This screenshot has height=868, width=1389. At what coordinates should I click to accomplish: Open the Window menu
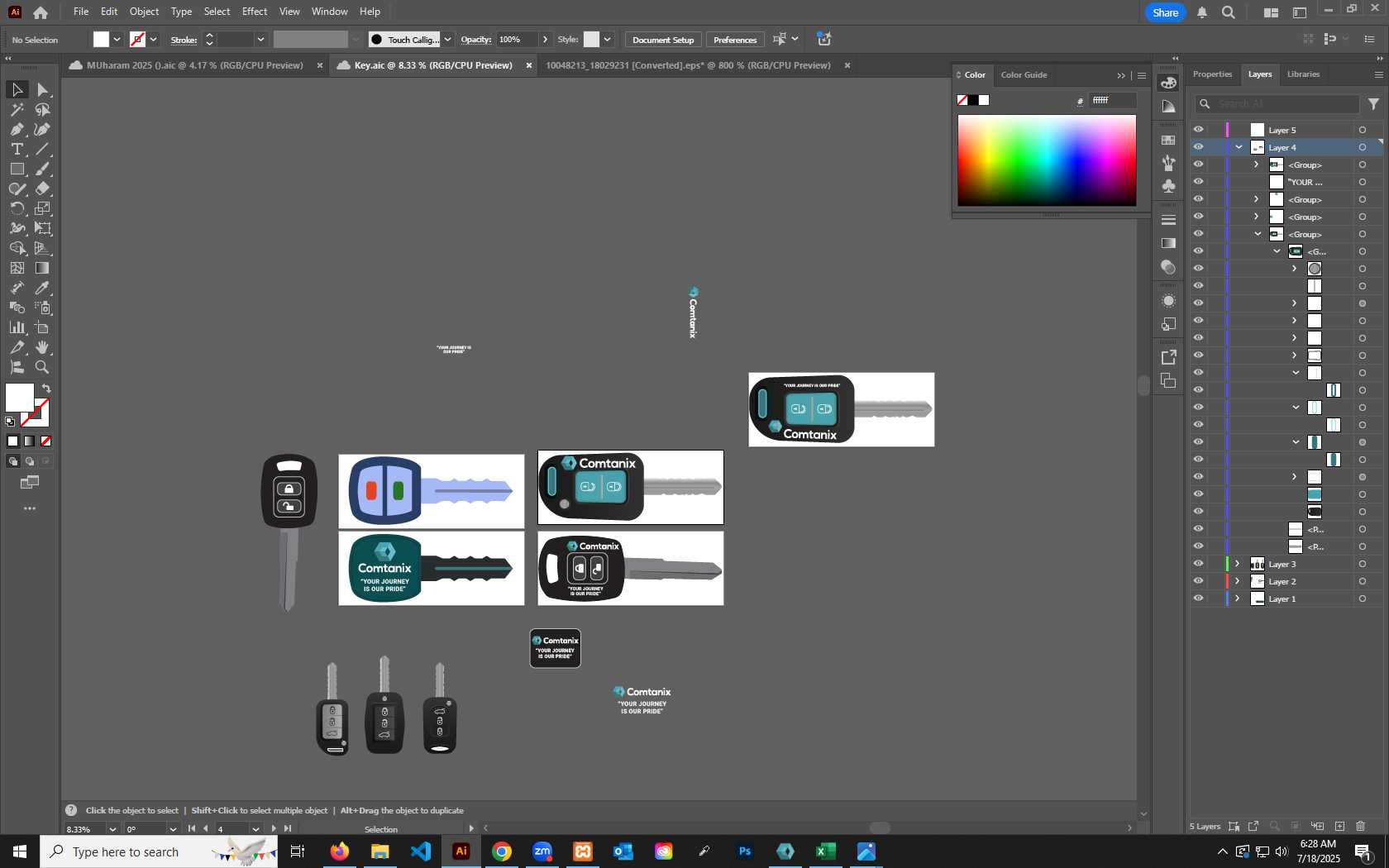(330, 12)
